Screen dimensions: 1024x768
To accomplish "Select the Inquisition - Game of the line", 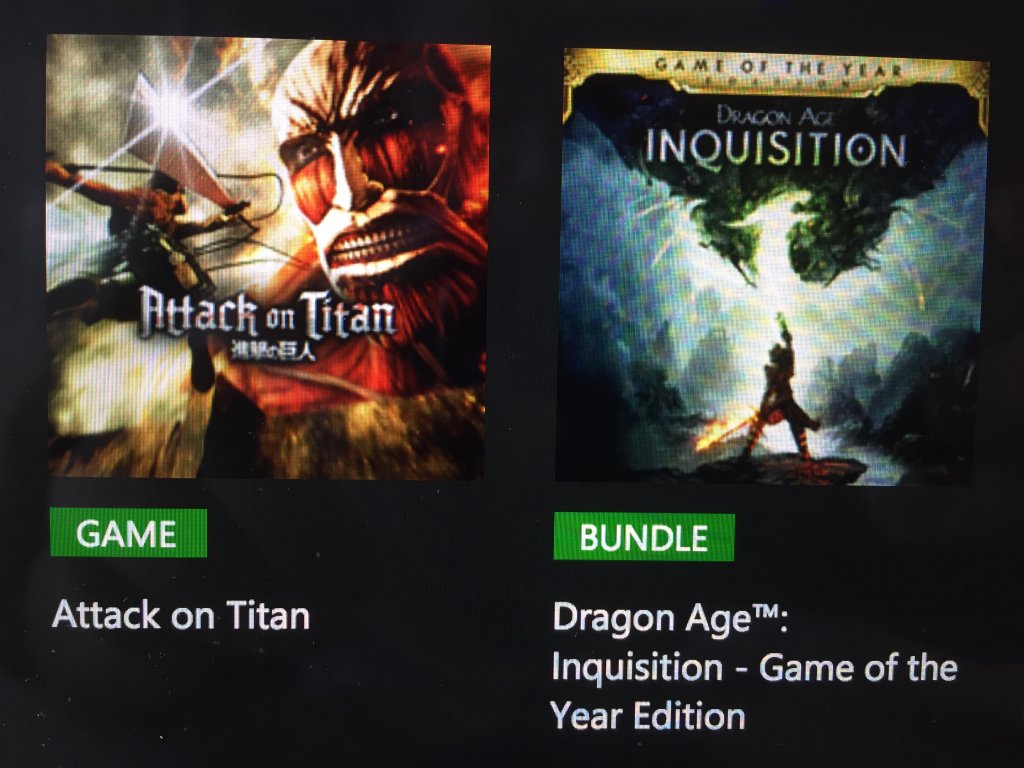I will [x=754, y=667].
